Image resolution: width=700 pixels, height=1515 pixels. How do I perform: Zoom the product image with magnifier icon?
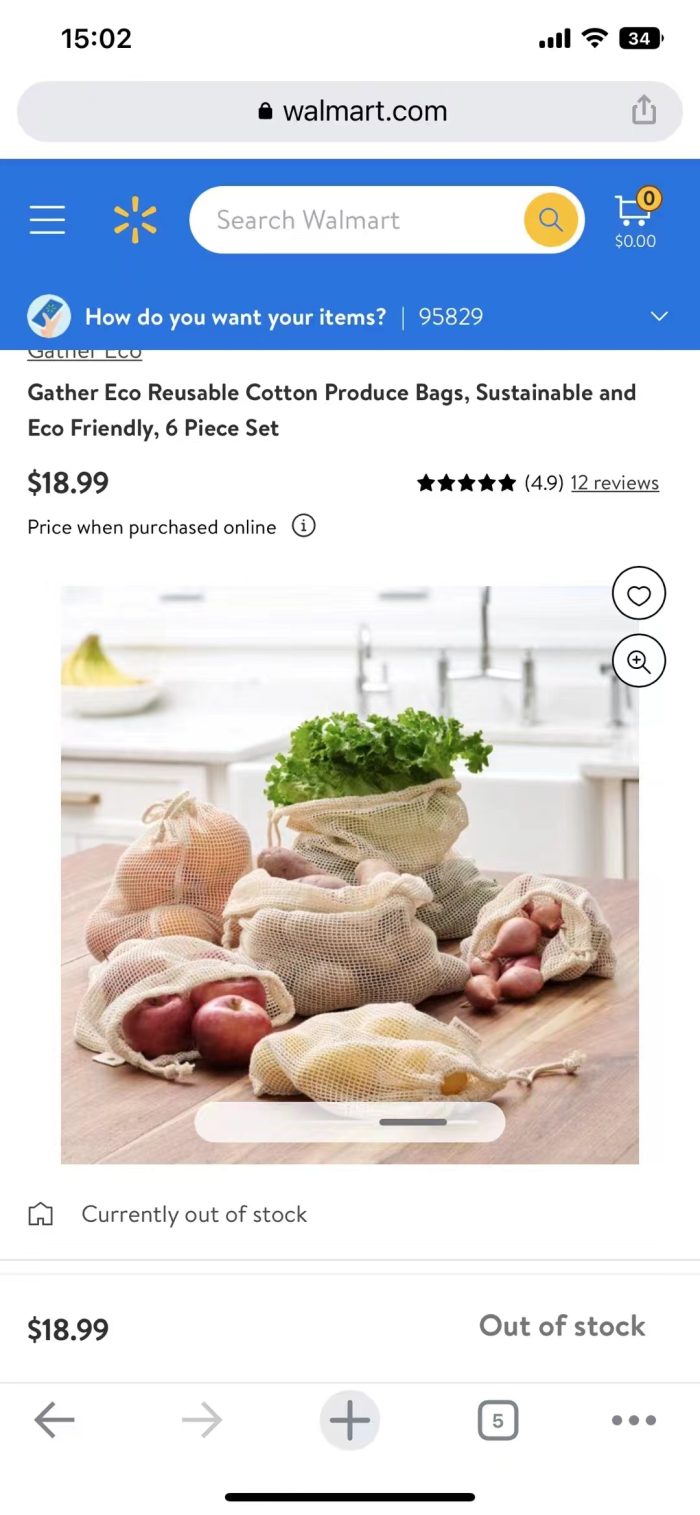[x=639, y=660]
